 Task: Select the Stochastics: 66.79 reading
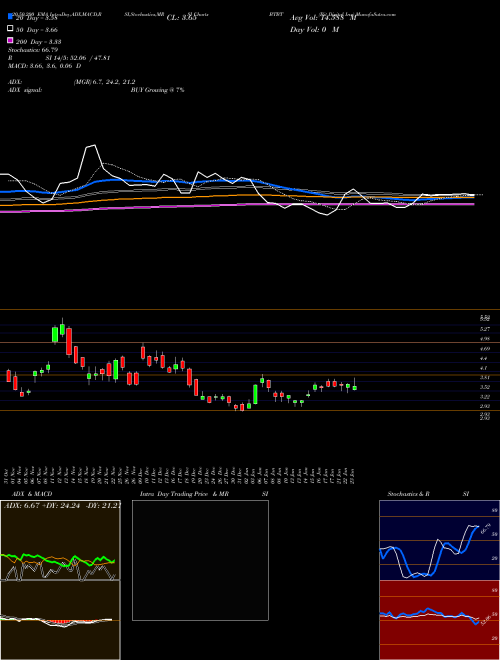click(33, 50)
